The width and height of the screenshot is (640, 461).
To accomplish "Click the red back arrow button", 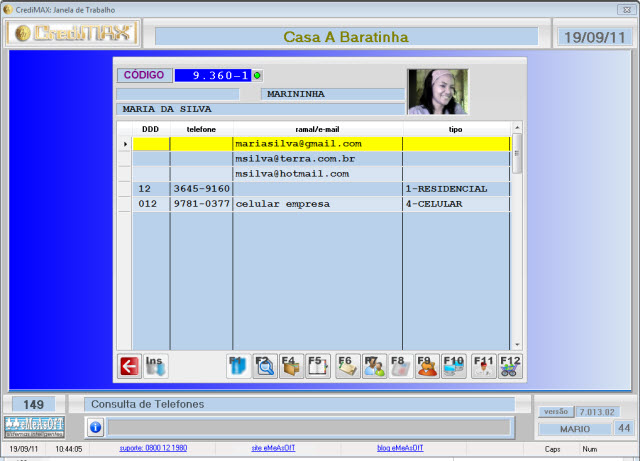I will (x=129, y=366).
